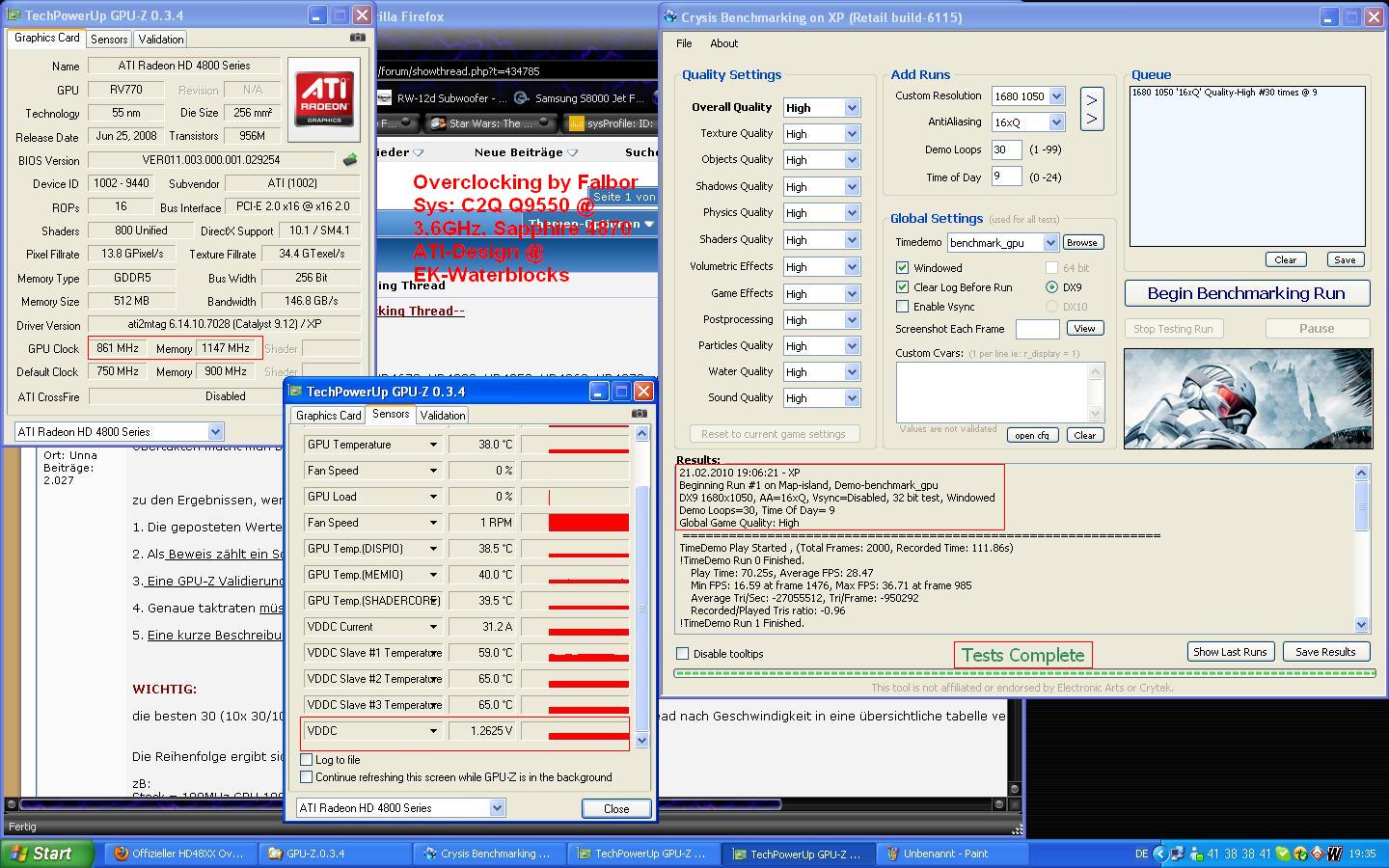Viewport: 1389px width, 868px height.
Task: Enable the Vsync checkbox
Action: tap(902, 307)
